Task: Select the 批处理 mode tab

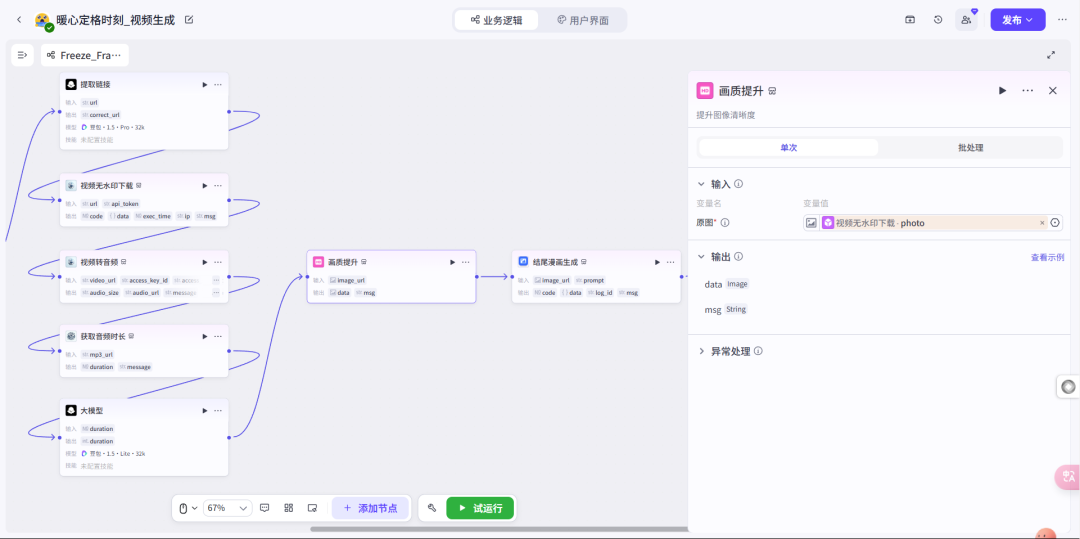Action: 970,148
